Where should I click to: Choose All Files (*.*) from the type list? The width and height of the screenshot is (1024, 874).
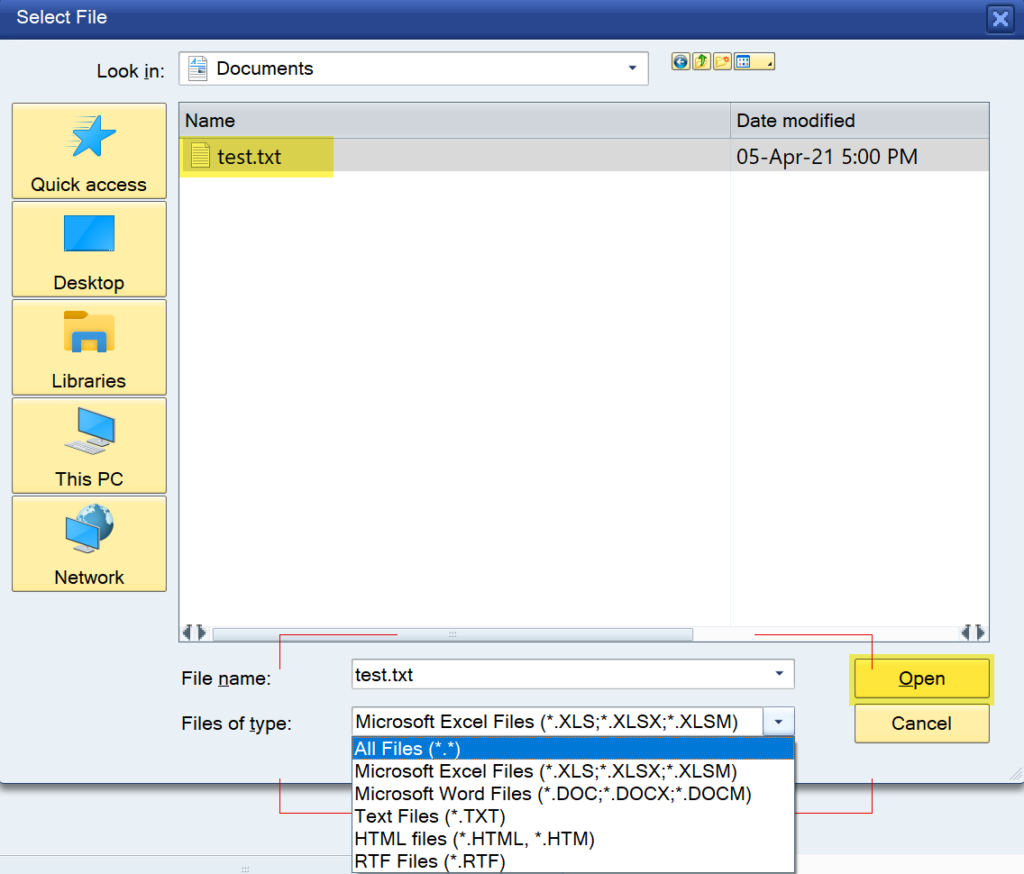(573, 749)
